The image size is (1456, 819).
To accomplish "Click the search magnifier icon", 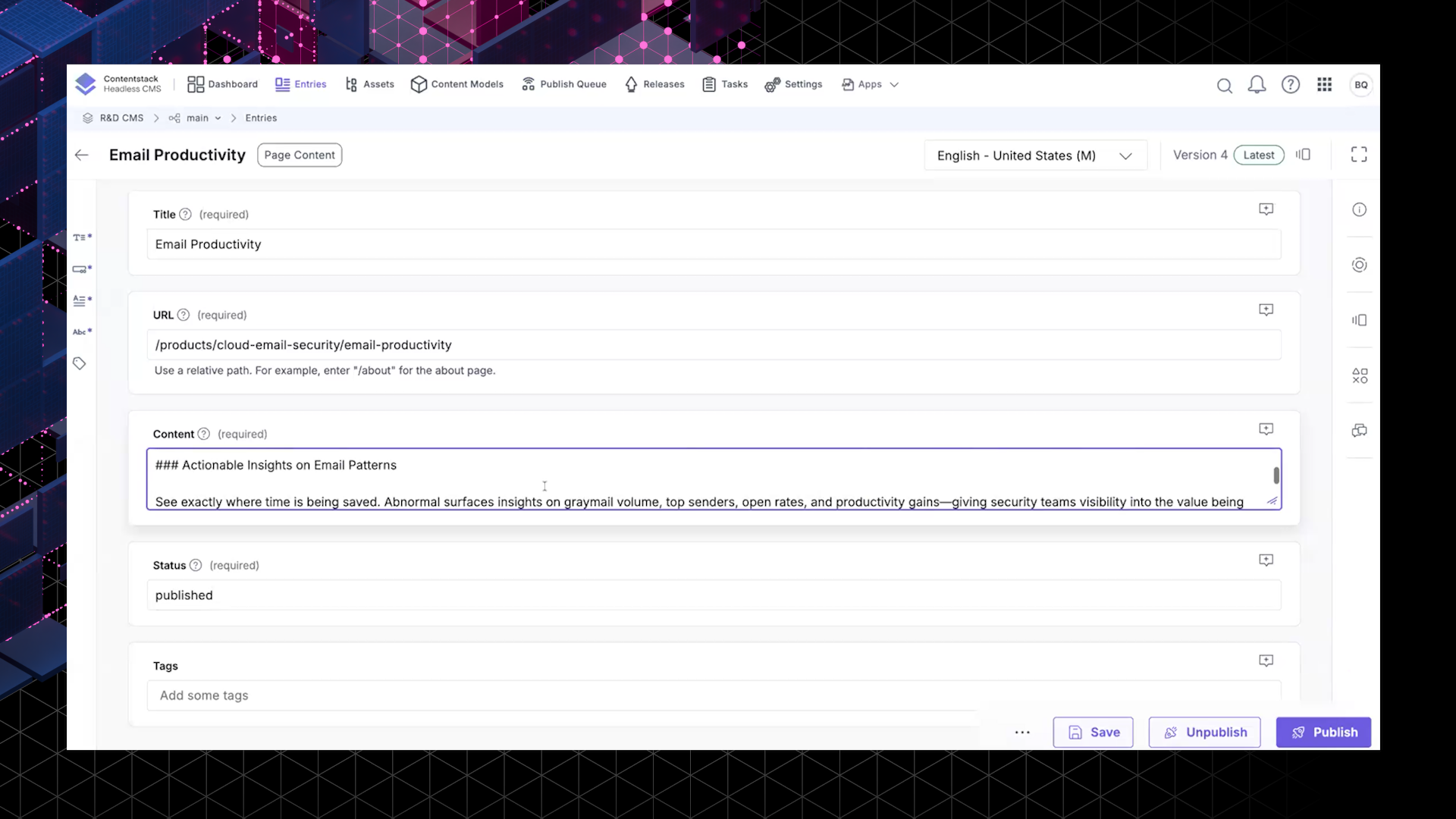I will pyautogui.click(x=1224, y=86).
